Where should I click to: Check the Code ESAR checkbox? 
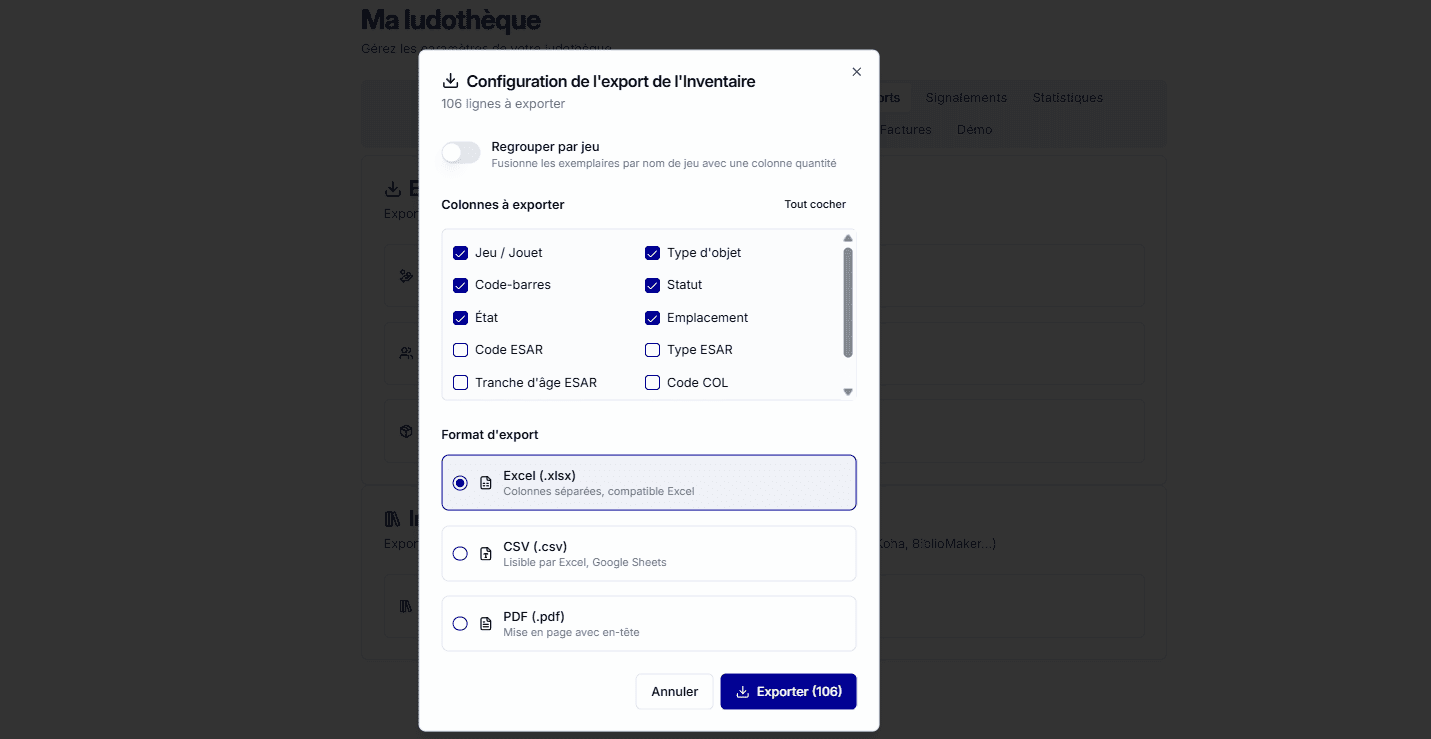tap(460, 350)
